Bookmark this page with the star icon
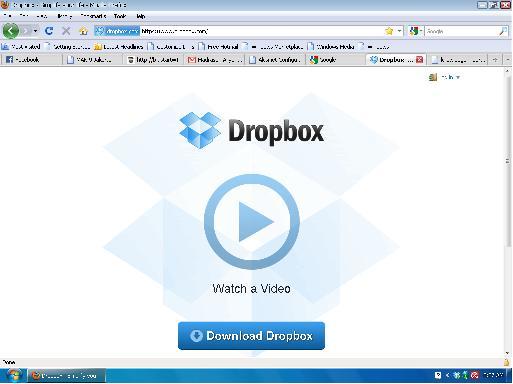513x384 pixels. [389, 31]
